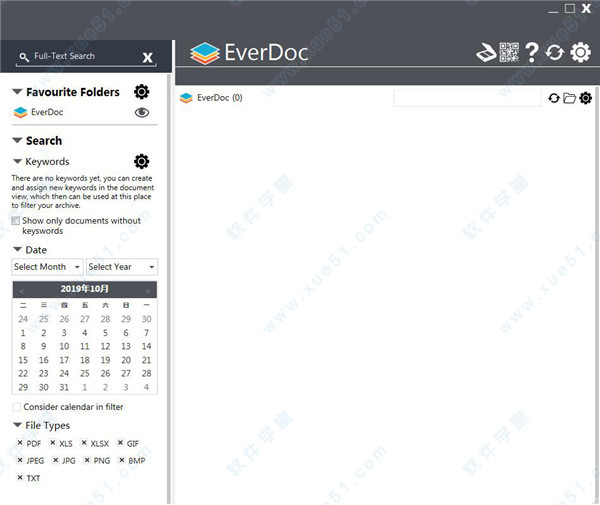Toggle the TXT file type filter
The height and width of the screenshot is (505, 600).
click(x=20, y=477)
